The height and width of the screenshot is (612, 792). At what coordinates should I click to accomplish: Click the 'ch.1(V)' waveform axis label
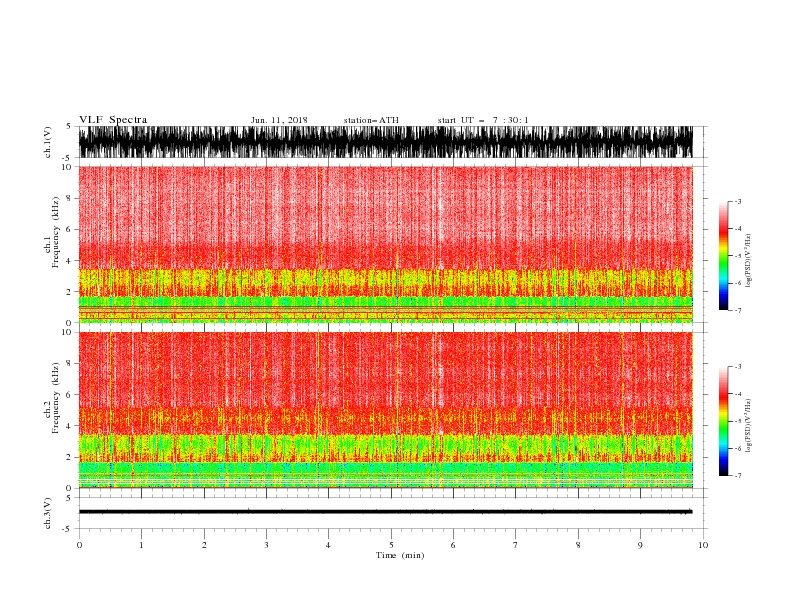[48, 142]
